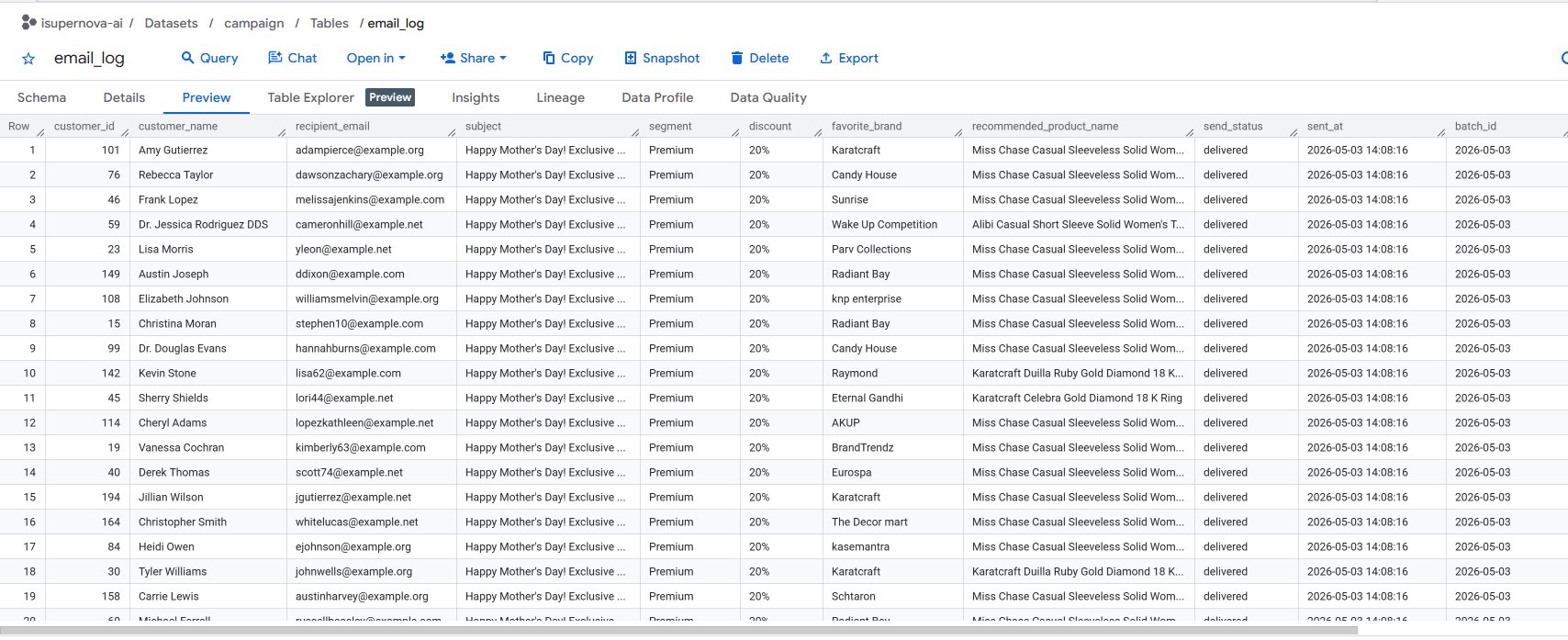Click the horizontal scrollbar at bottom
The height and width of the screenshot is (640, 1568).
click(x=678, y=630)
